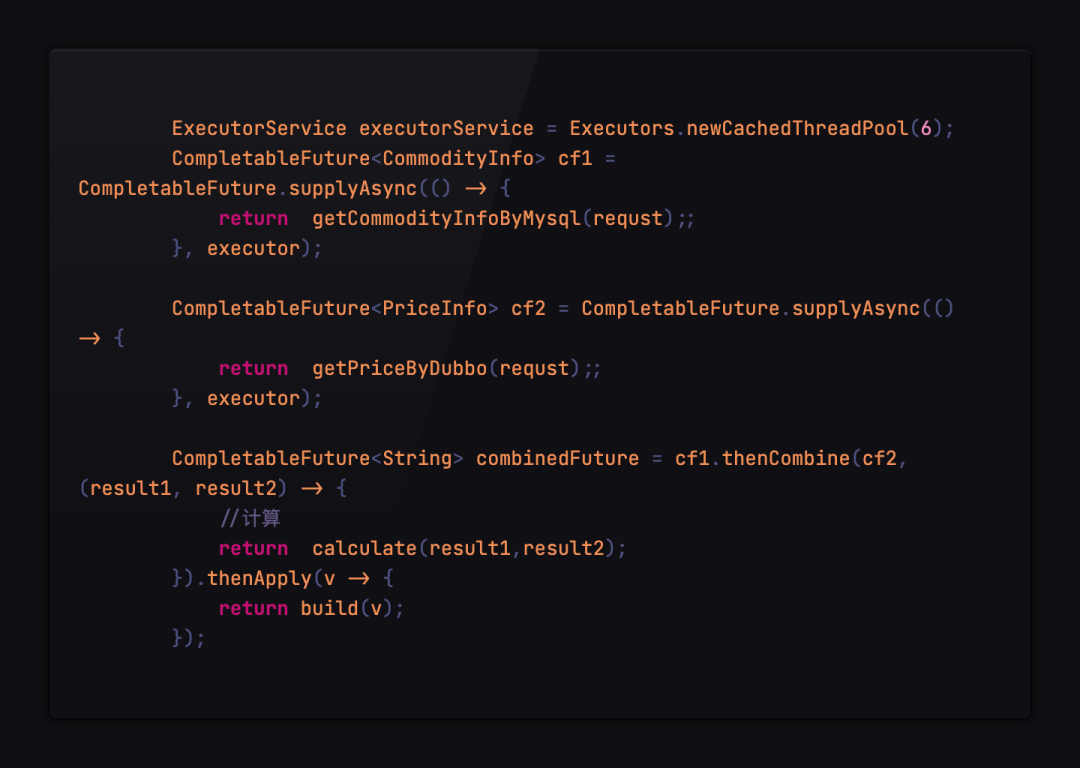Click the getCommodityInfoByMysql method name
Viewport: 1080px width, 768px height.
446,218
